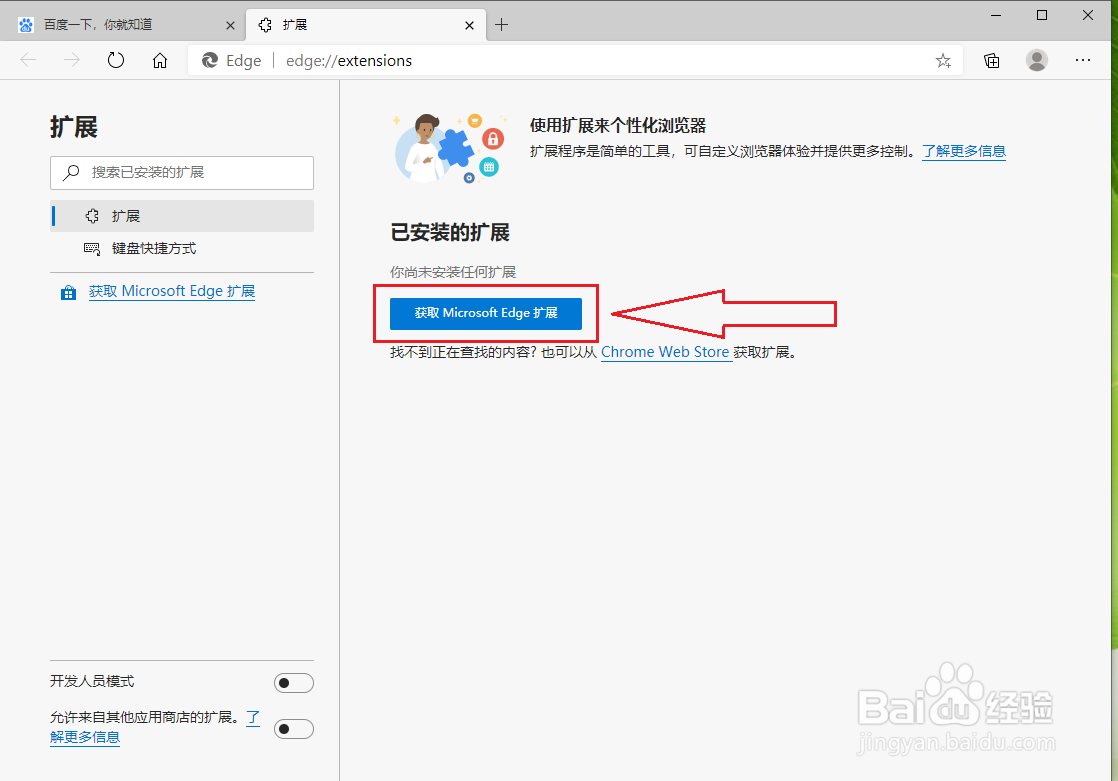Close the 扩展 tab
This screenshot has height=781, width=1118.
[x=469, y=25]
